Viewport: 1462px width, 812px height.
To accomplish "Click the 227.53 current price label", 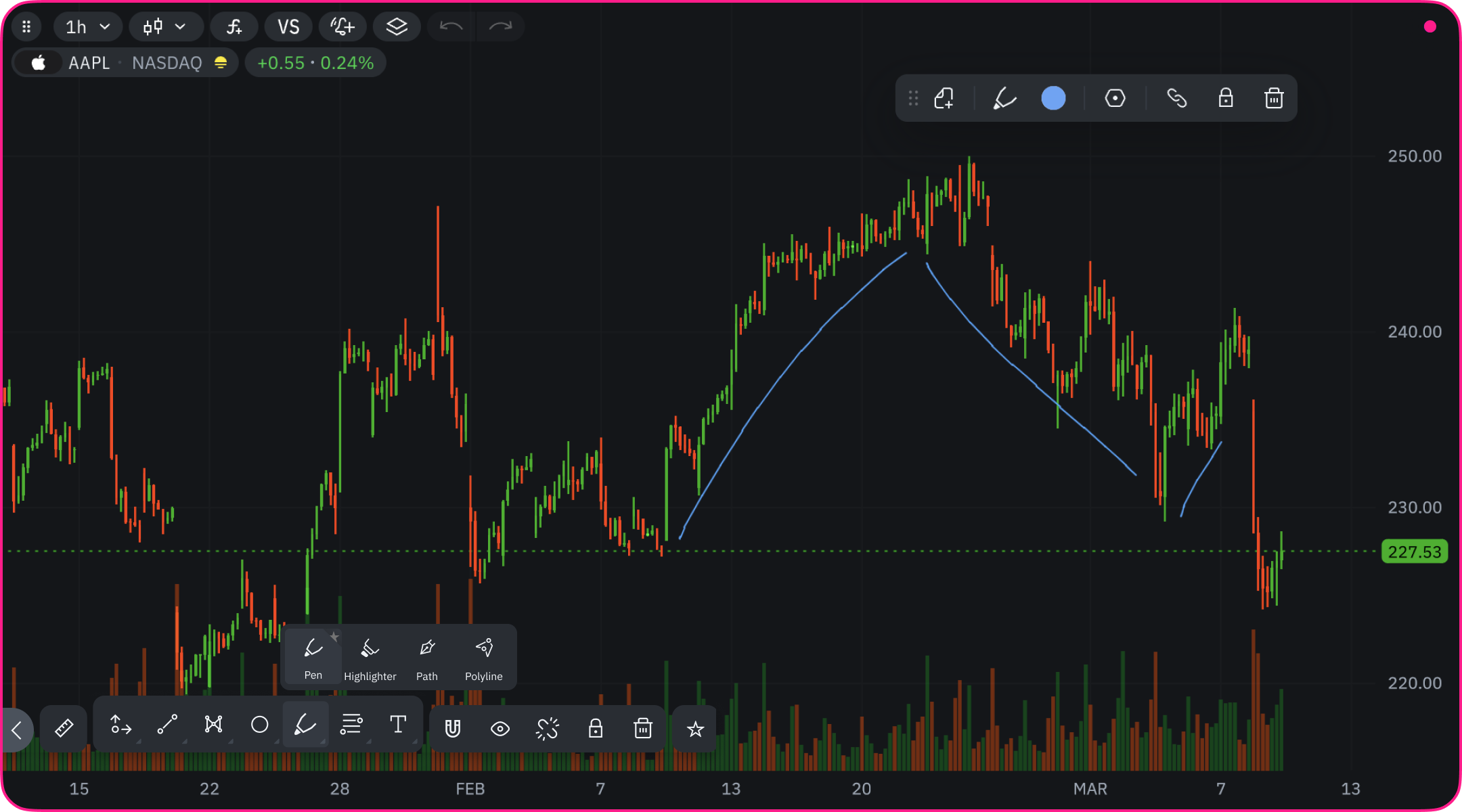I will pyautogui.click(x=1414, y=552).
